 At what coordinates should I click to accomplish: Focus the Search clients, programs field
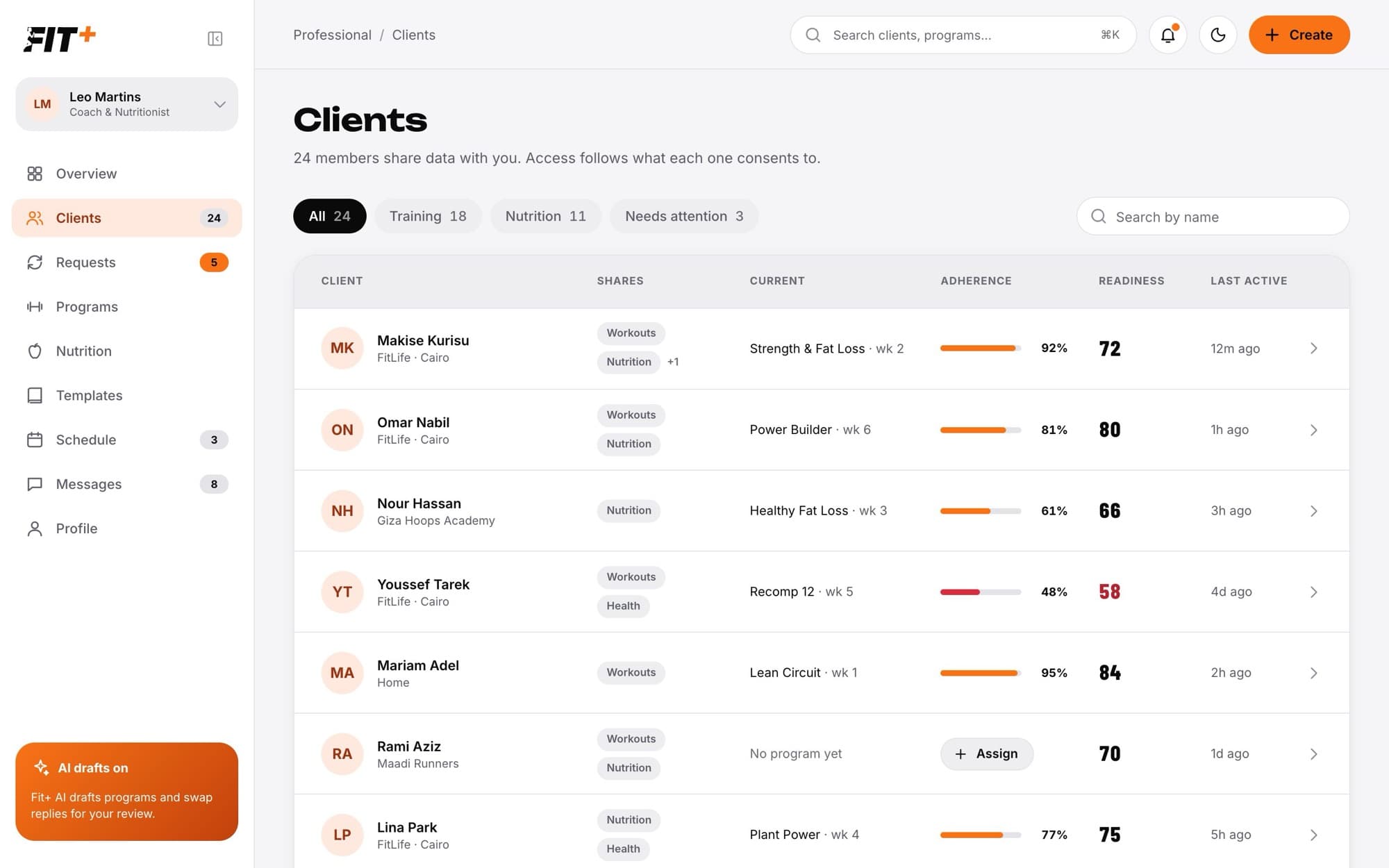(963, 35)
